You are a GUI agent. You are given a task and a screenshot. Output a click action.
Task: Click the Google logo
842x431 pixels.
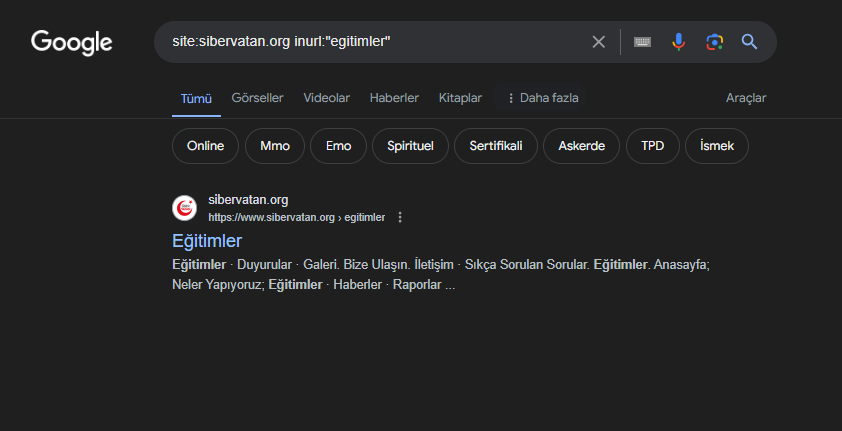71,42
